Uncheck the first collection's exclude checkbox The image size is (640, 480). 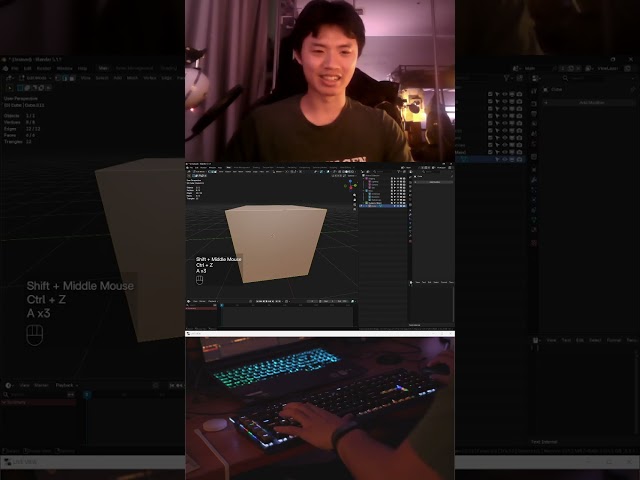pos(490,94)
